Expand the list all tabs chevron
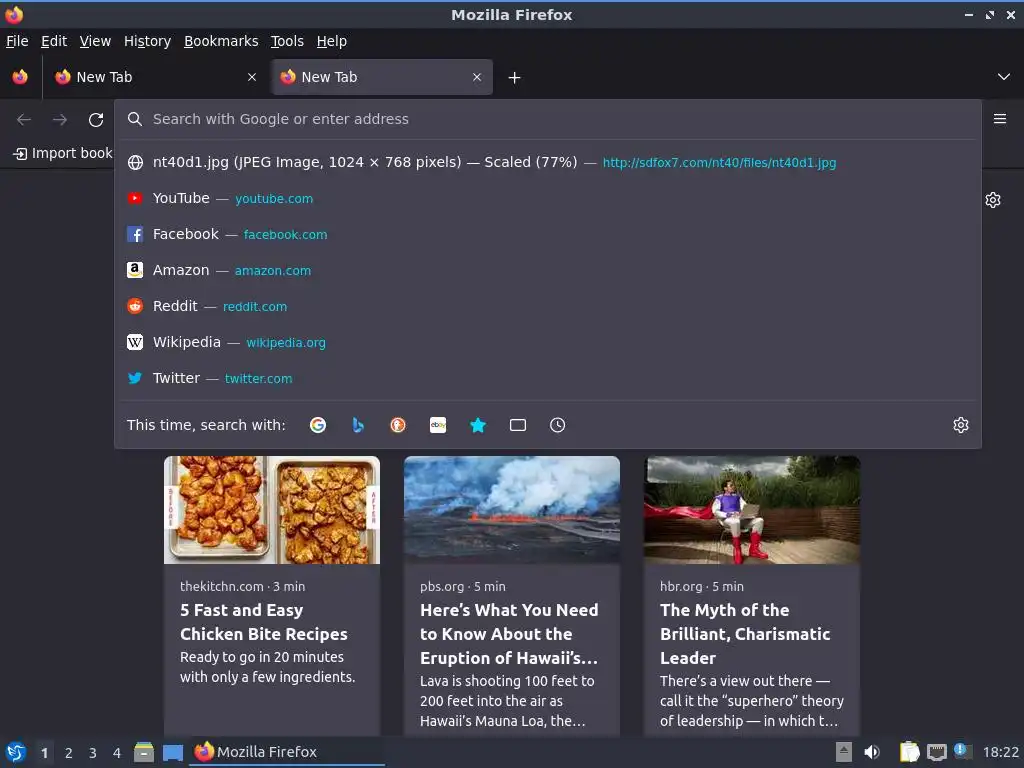This screenshot has height=768, width=1024. coord(1004,77)
